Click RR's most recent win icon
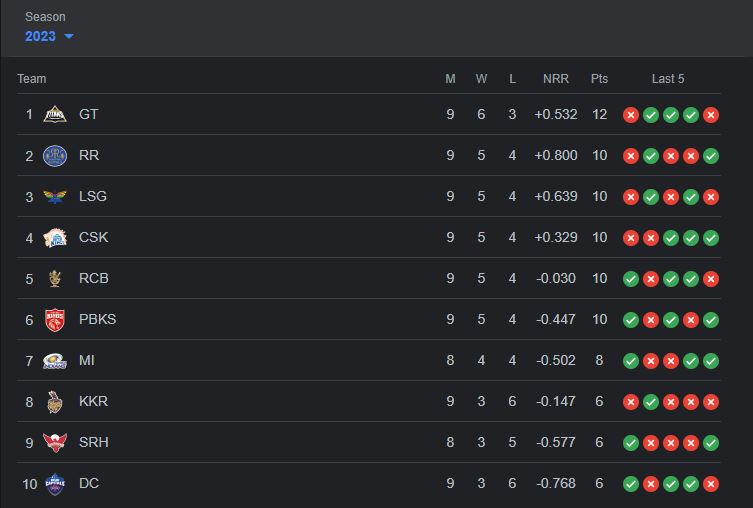The height and width of the screenshot is (508, 753). (711, 156)
